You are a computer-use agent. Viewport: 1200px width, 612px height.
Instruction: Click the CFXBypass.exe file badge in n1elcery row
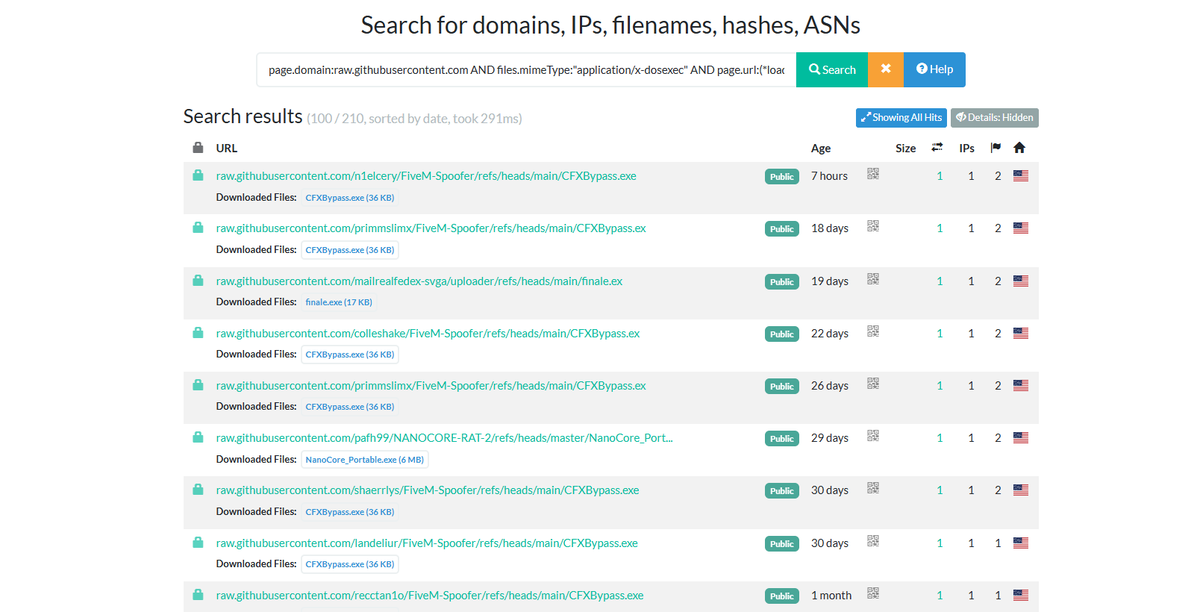[349, 198]
